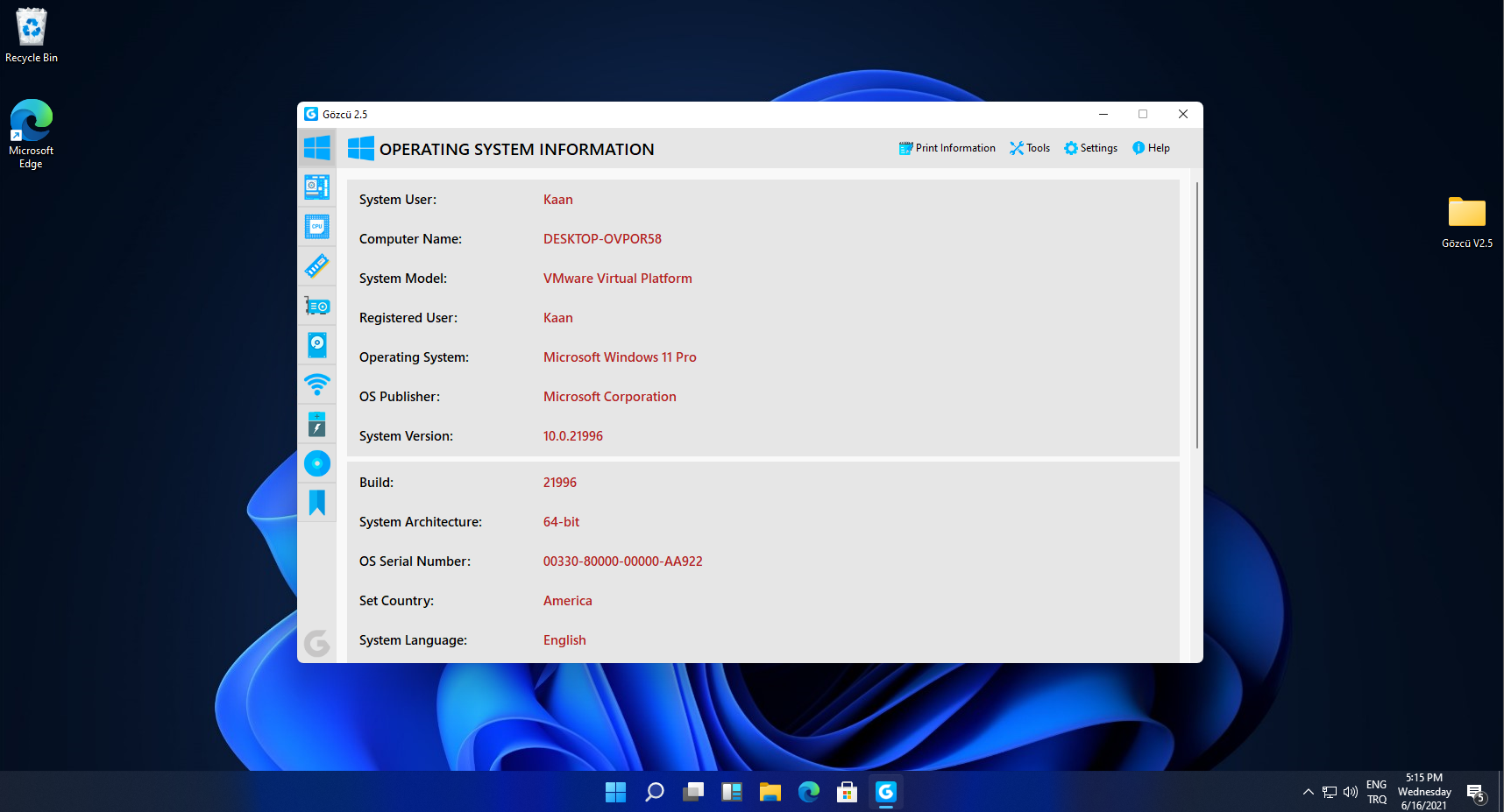Open the taskbar clock and date

pyautogui.click(x=1424, y=792)
